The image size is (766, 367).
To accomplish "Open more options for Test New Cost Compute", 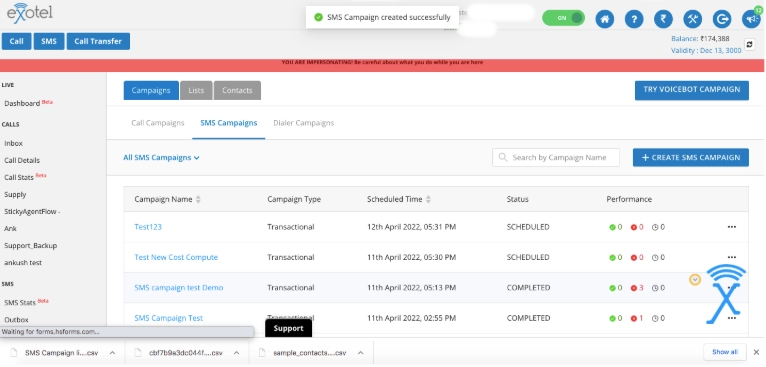I will (x=731, y=257).
